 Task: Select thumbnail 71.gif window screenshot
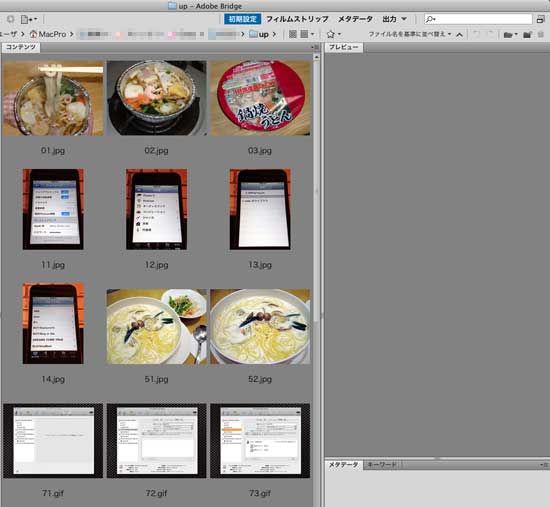click(53, 441)
